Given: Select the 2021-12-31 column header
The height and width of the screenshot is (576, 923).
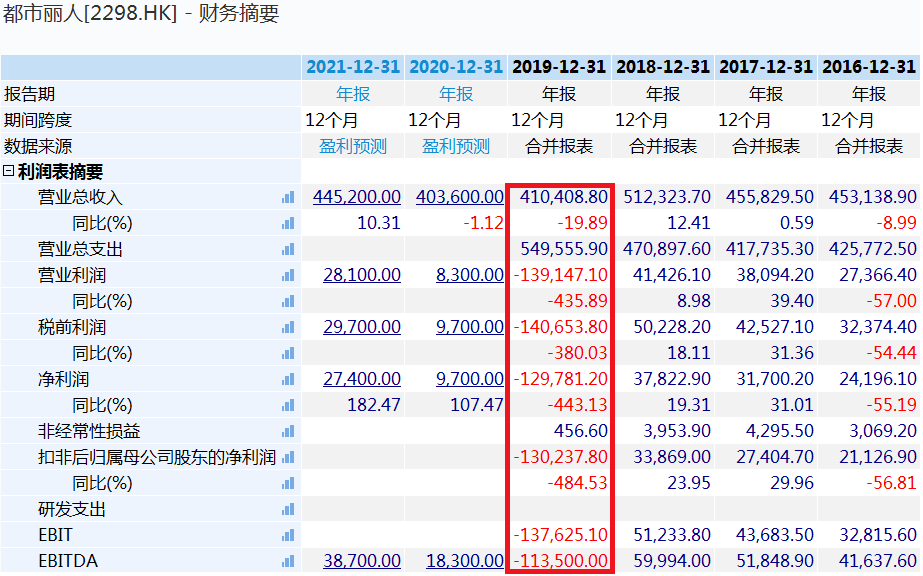Looking at the screenshot, I should tap(352, 66).
